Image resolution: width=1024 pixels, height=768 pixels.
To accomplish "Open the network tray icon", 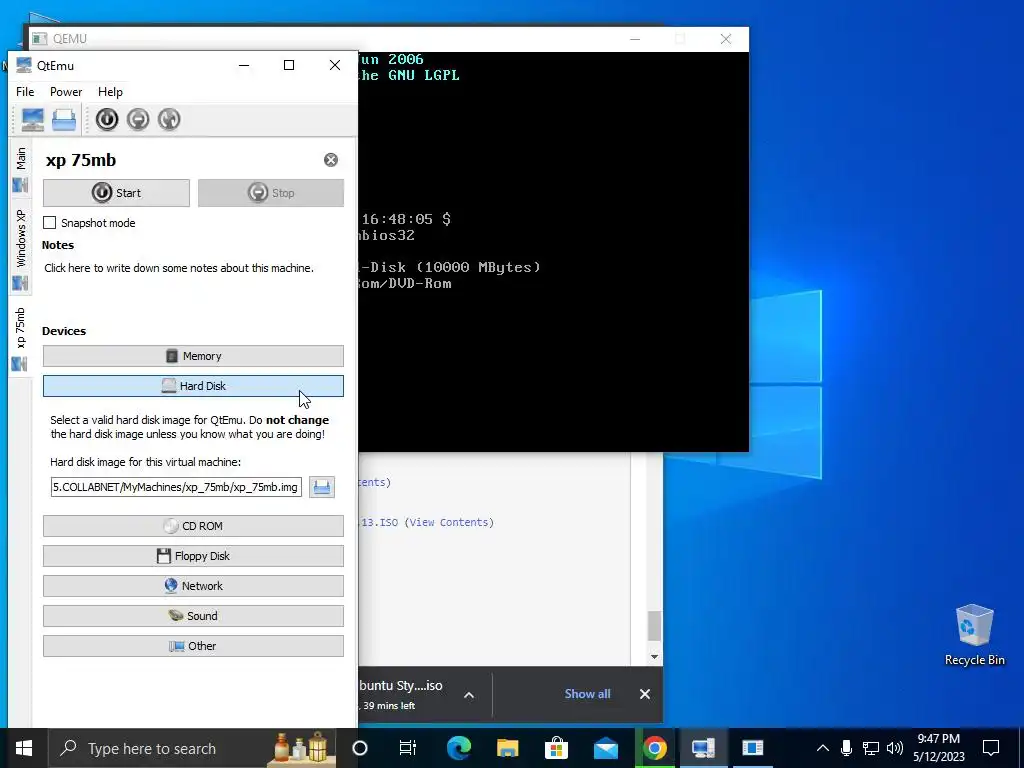I will coord(871,748).
